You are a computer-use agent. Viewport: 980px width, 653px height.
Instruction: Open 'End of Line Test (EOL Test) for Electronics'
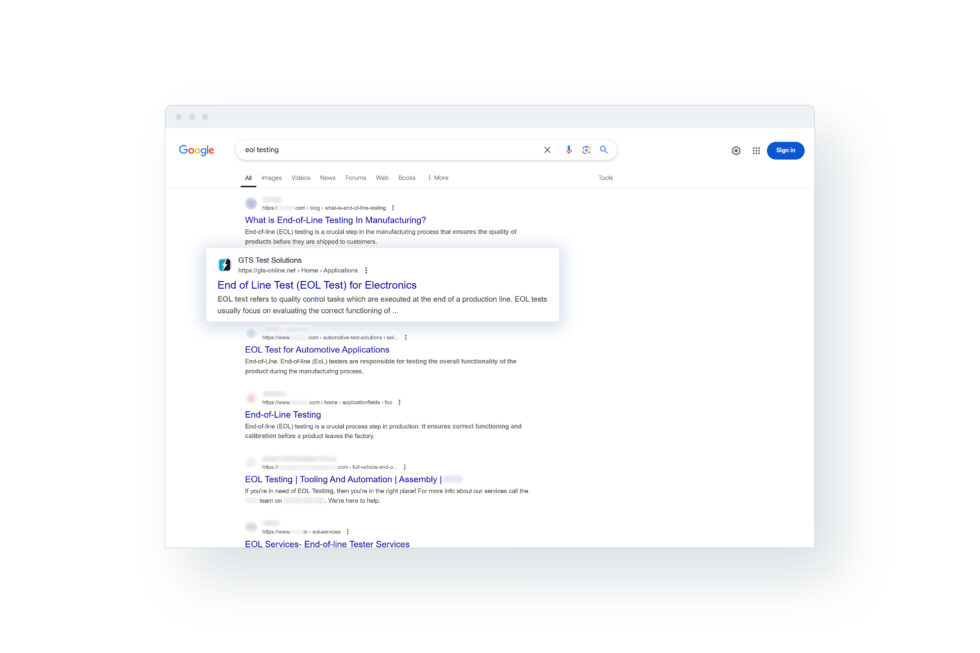(317, 285)
